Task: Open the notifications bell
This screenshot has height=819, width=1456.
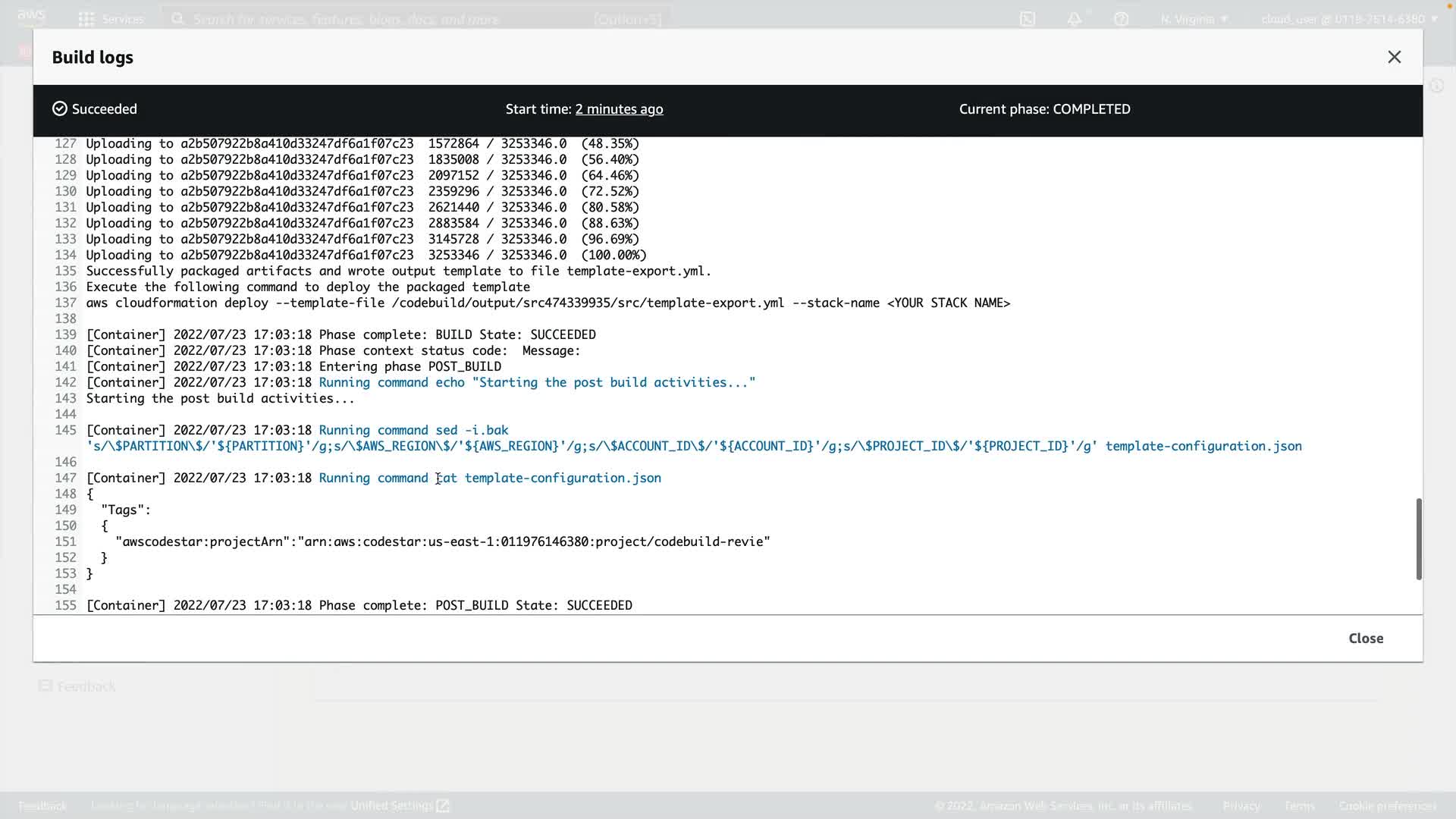Action: tap(1075, 19)
